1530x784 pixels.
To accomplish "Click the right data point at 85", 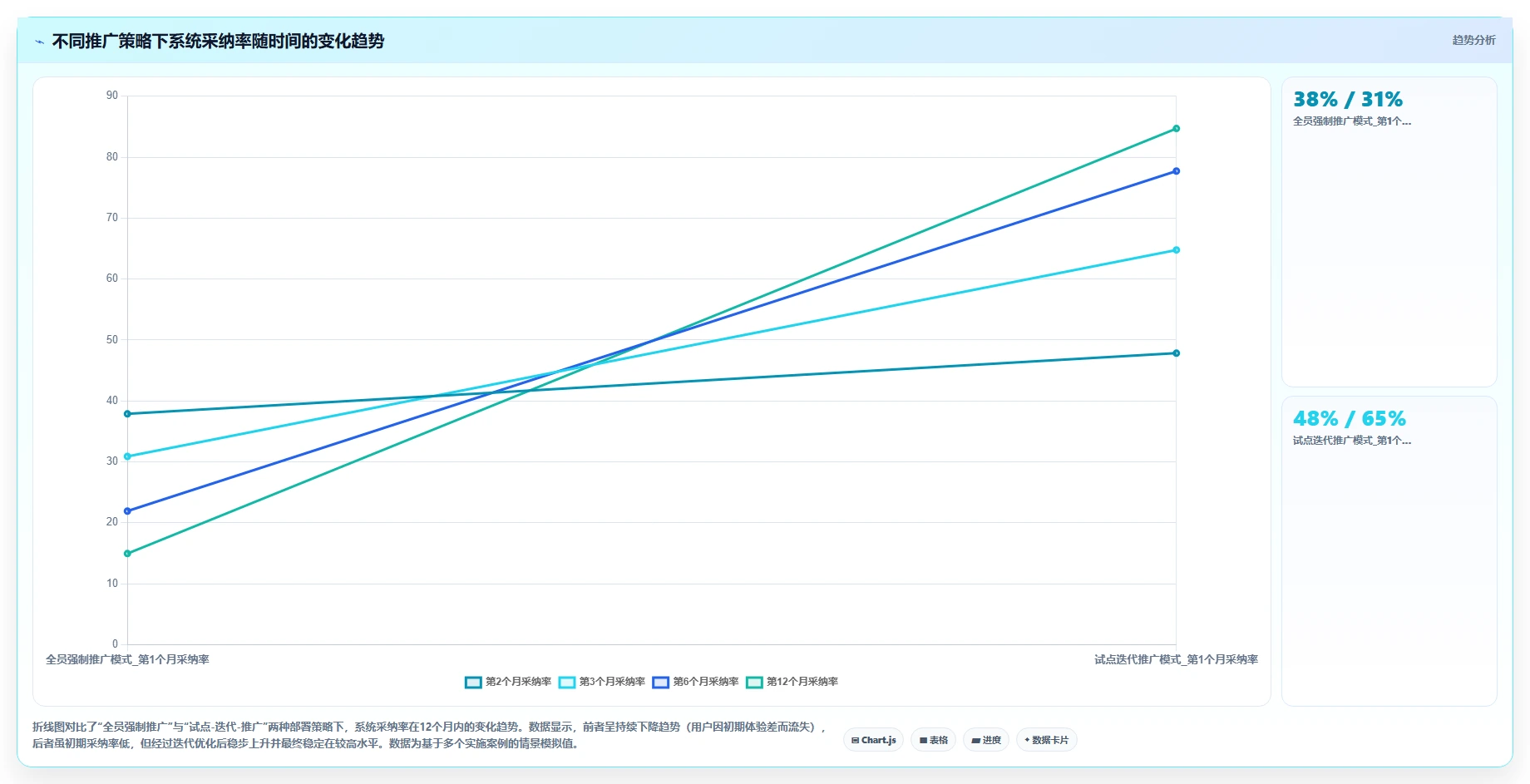I will coord(1176,129).
